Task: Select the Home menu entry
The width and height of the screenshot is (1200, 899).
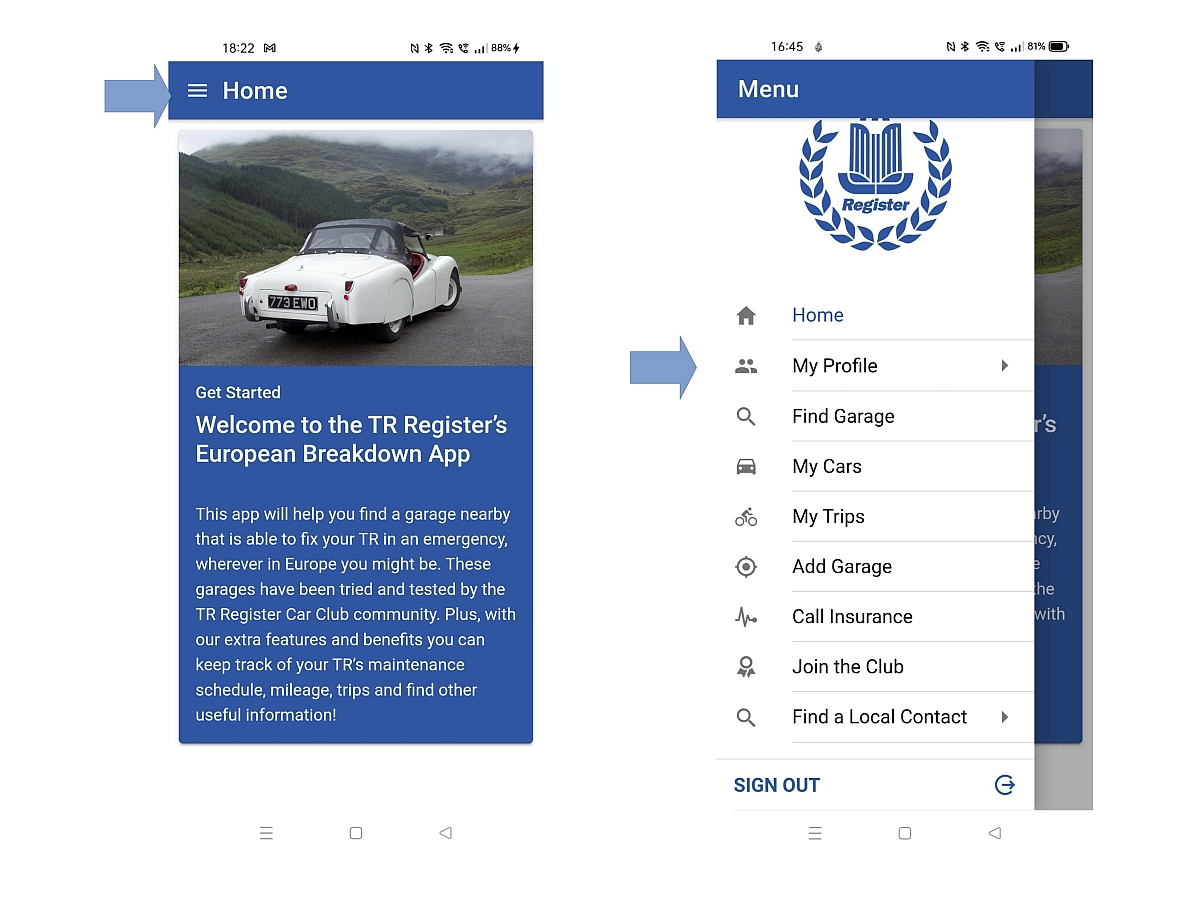Action: pyautogui.click(x=818, y=316)
